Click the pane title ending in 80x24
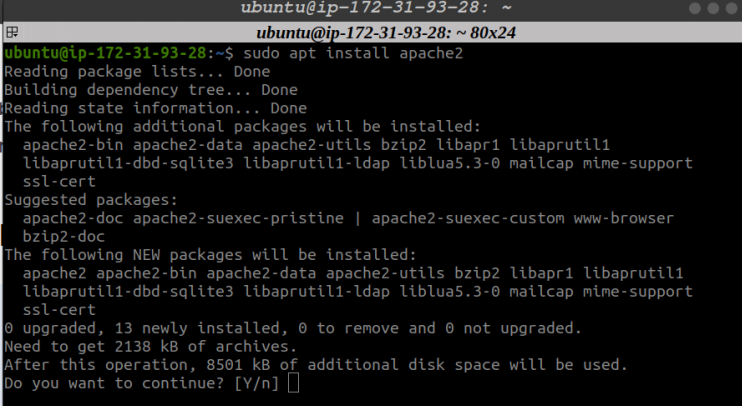Viewport: 742px width, 406px height. (x=386, y=33)
